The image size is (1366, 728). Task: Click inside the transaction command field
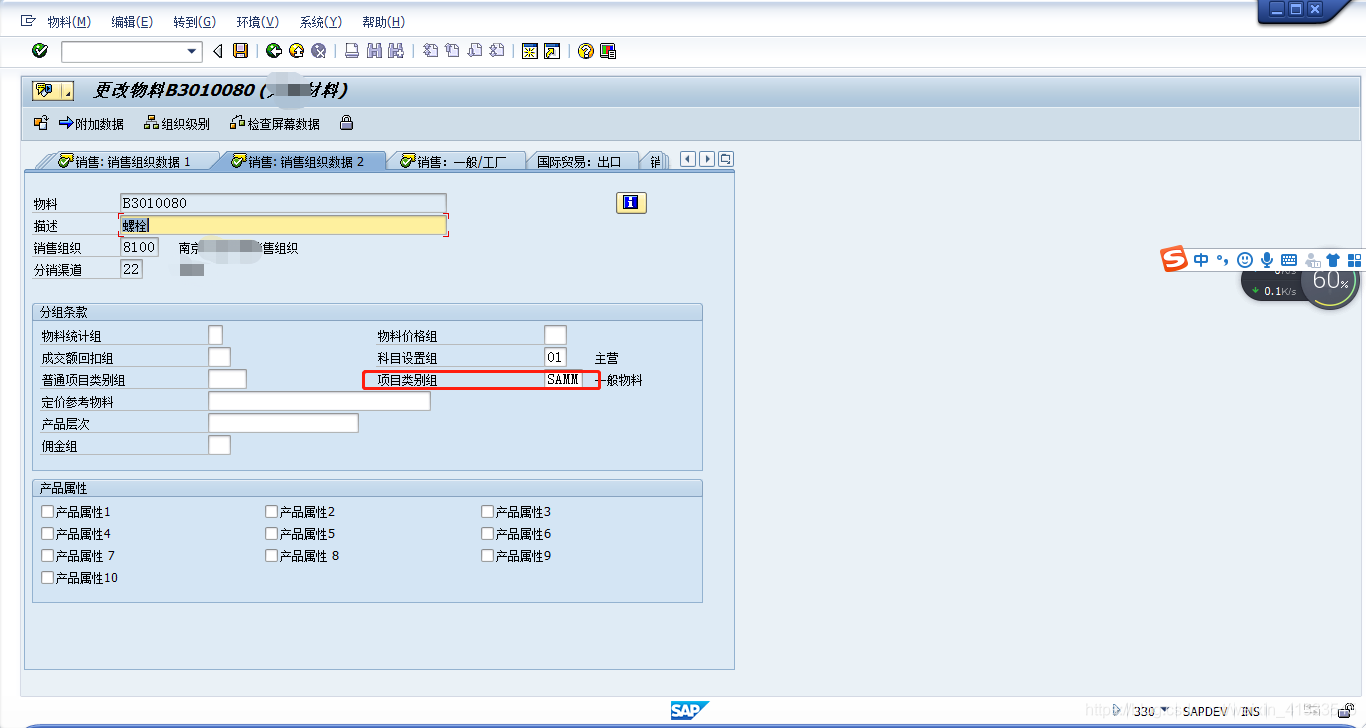pyautogui.click(x=124, y=51)
